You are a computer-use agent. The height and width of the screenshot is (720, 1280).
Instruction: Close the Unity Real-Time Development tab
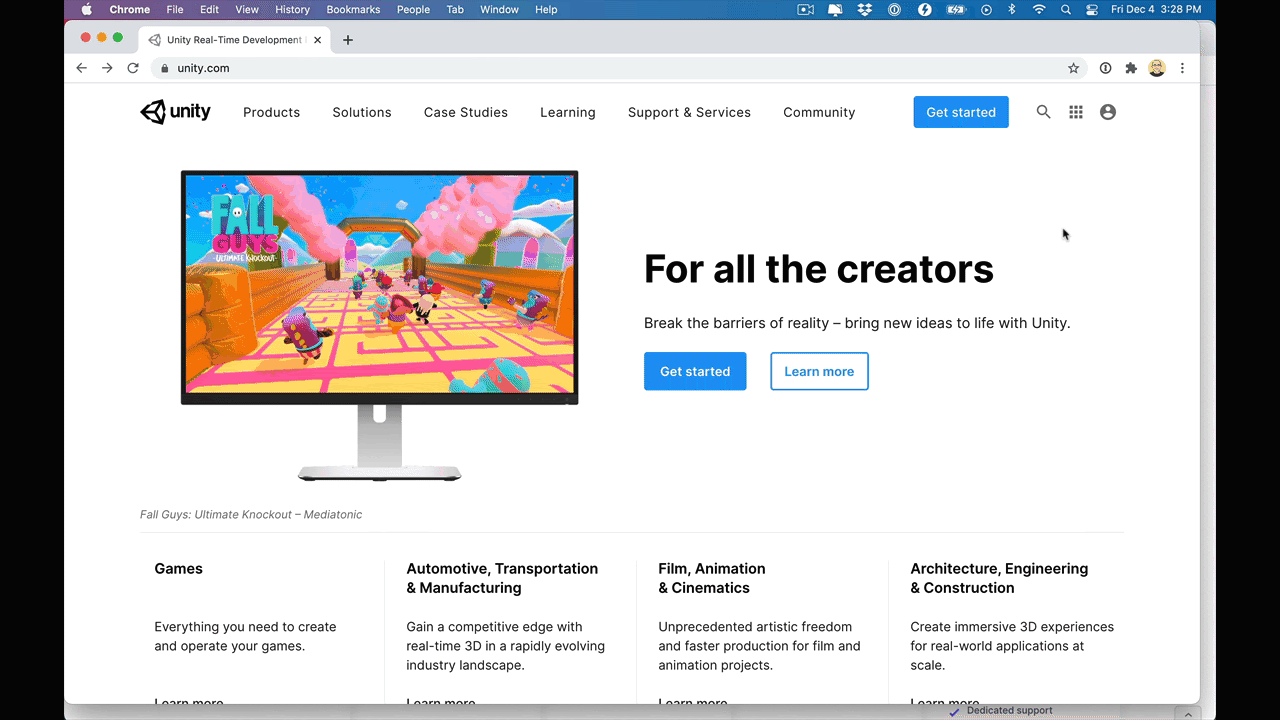[318, 40]
